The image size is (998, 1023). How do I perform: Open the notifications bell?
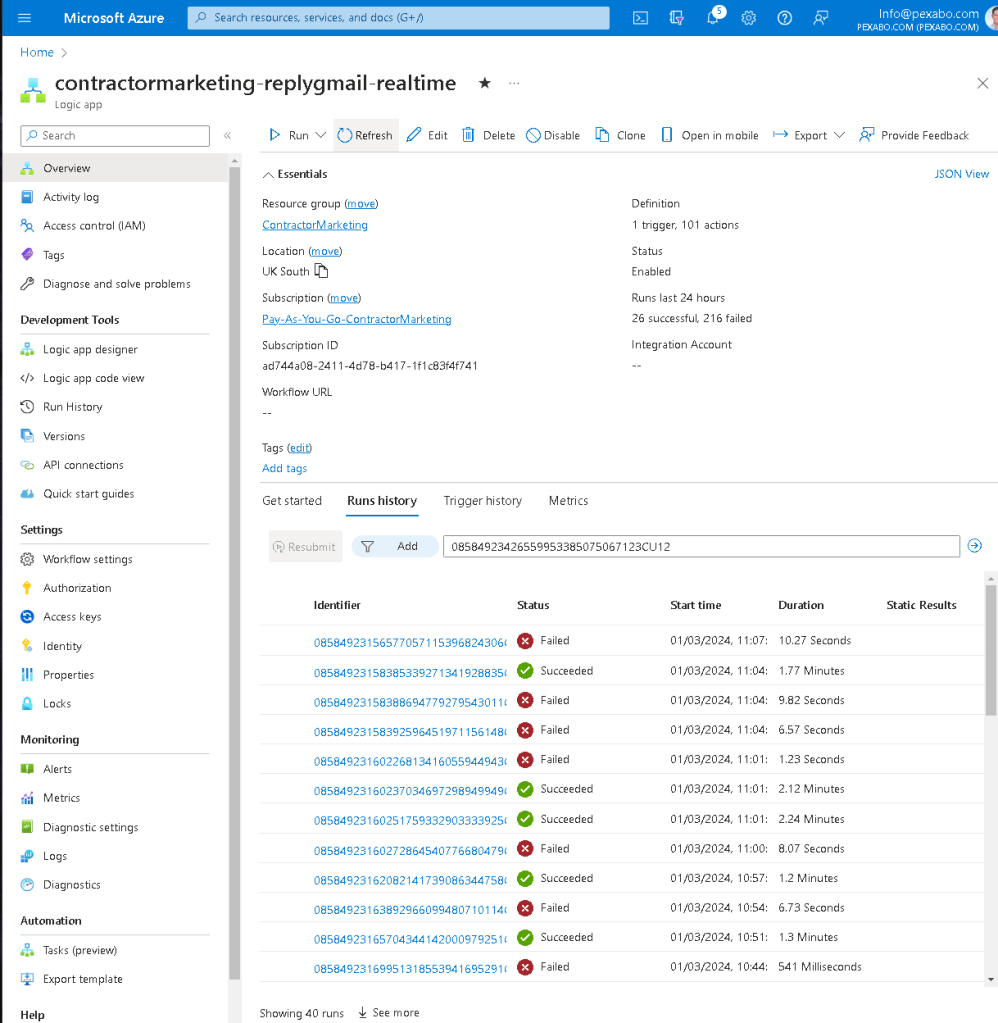pos(713,18)
